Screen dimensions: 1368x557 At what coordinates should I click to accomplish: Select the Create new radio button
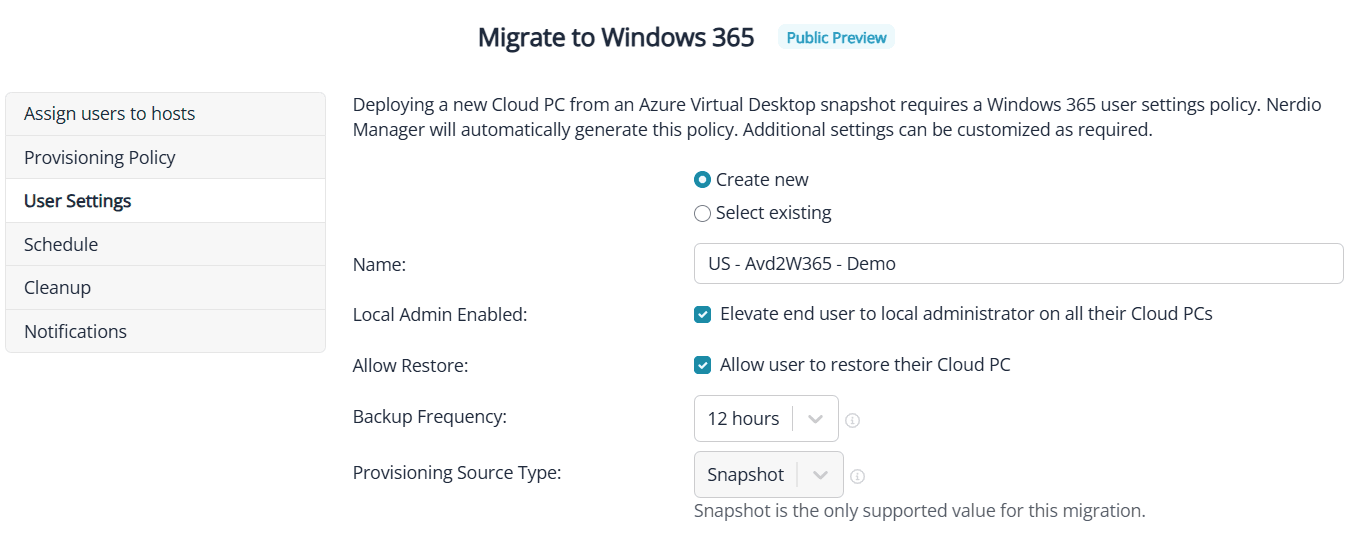point(703,180)
